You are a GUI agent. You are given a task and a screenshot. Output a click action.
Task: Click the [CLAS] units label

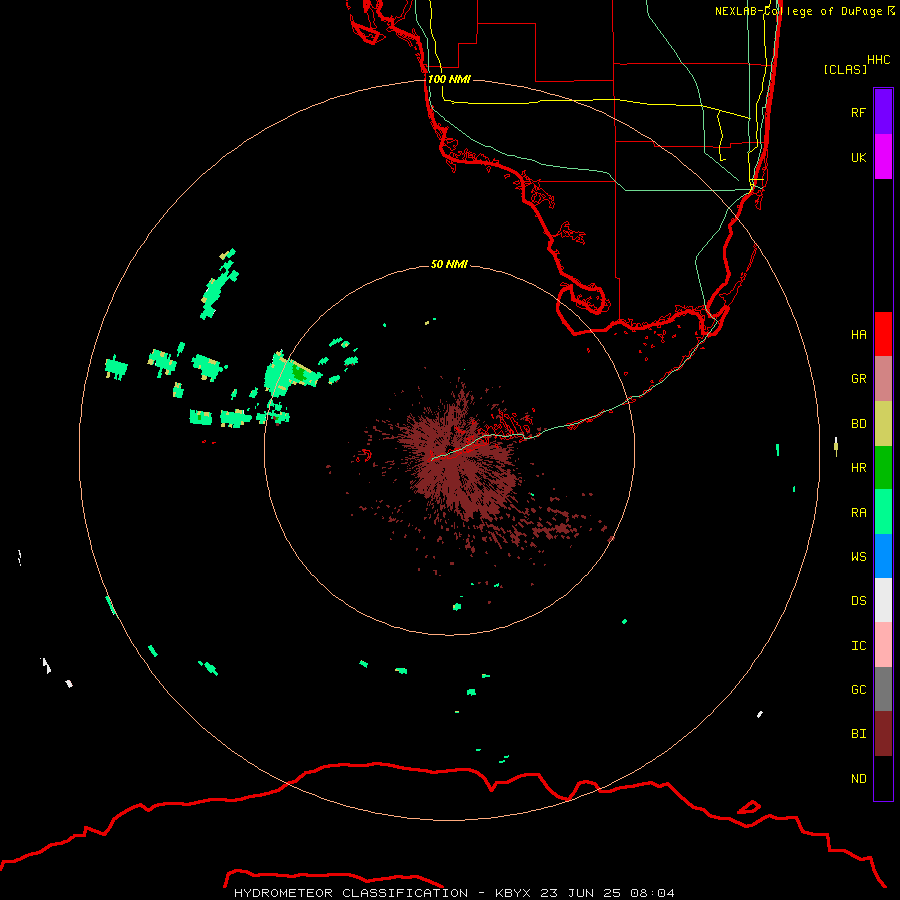pyautogui.click(x=845, y=69)
